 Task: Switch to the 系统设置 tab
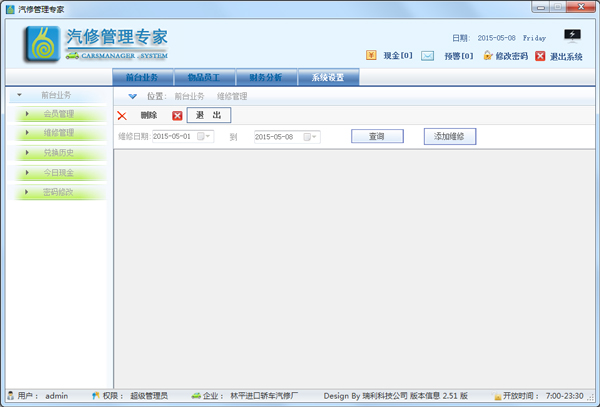pyautogui.click(x=328, y=77)
